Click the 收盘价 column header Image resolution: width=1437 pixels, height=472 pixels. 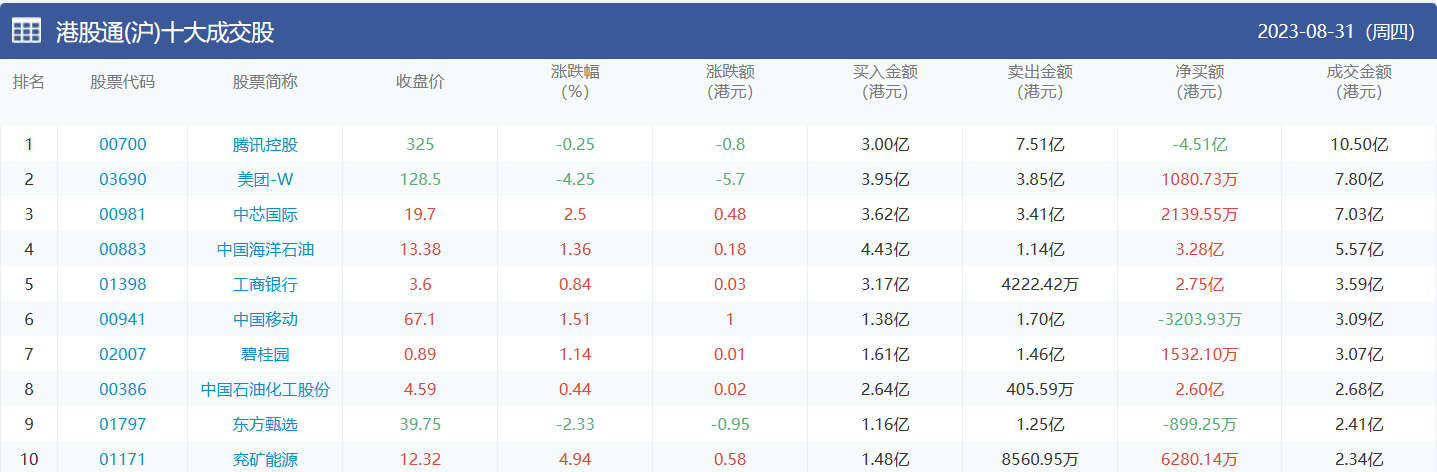420,81
